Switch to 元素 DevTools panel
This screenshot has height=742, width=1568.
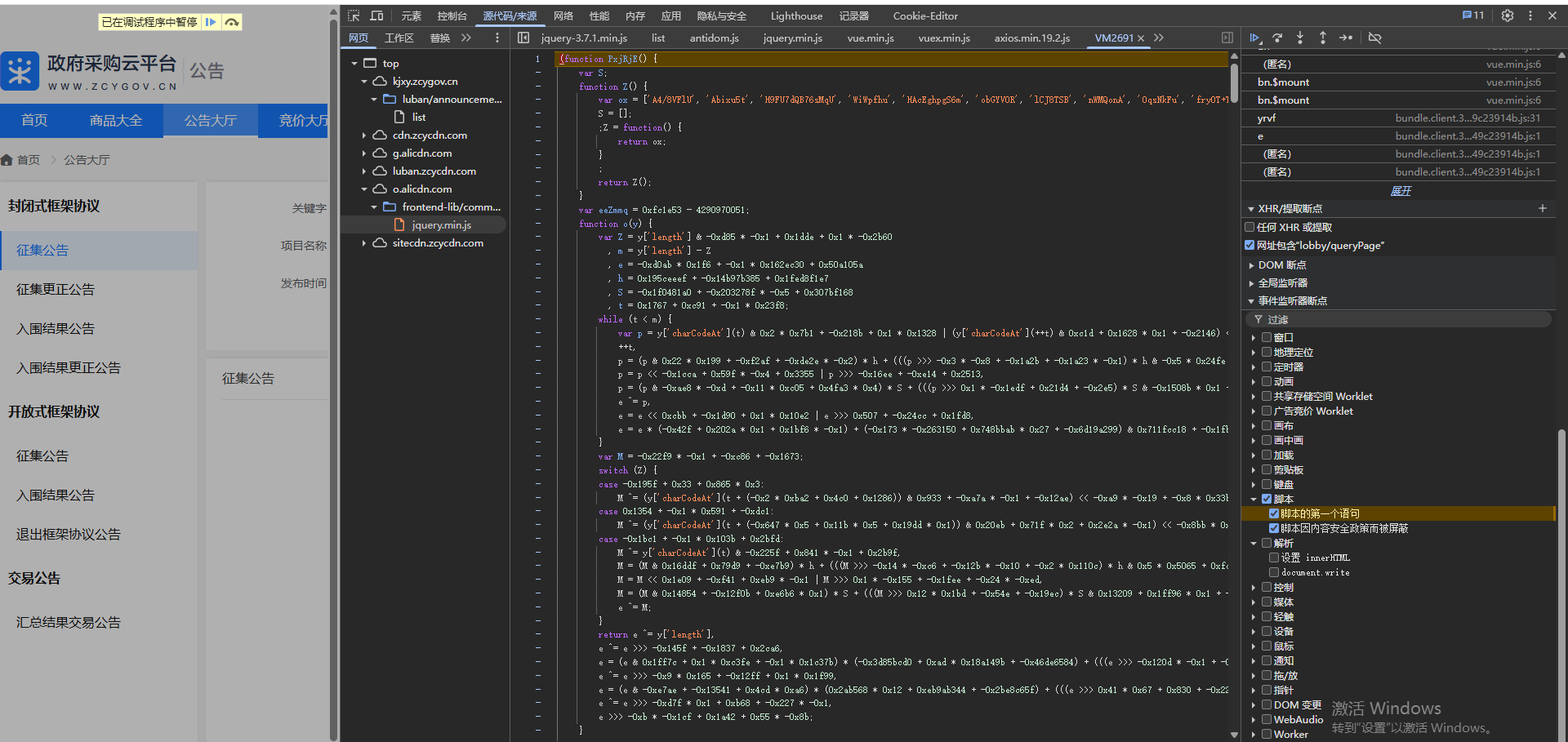point(411,16)
